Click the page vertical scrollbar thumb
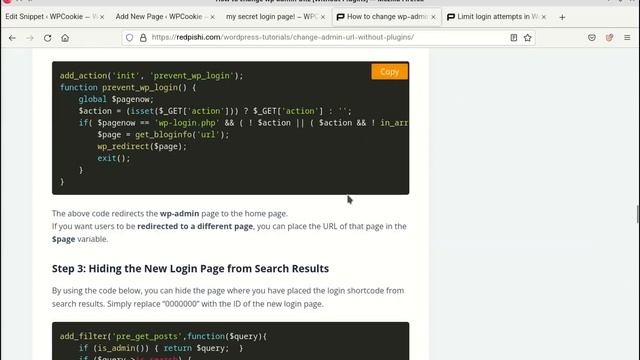Screen dimensions: 640x360 (638, 214)
